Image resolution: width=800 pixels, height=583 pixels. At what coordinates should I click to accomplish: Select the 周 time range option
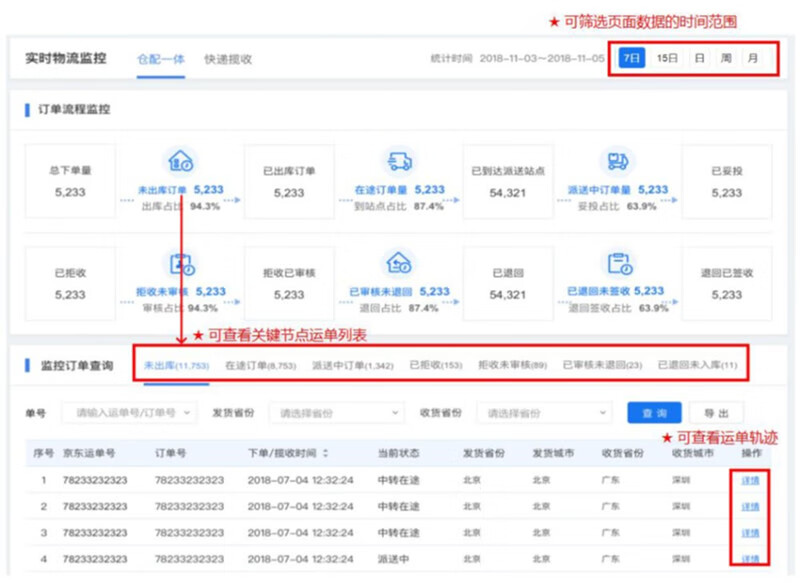pyautogui.click(x=726, y=58)
